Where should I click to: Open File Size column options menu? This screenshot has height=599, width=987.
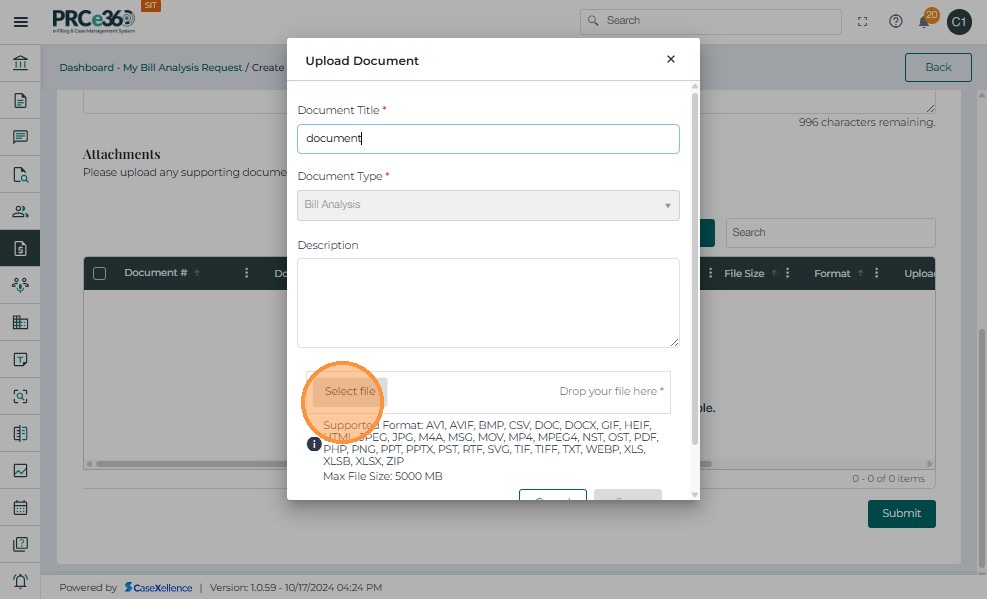pos(787,272)
